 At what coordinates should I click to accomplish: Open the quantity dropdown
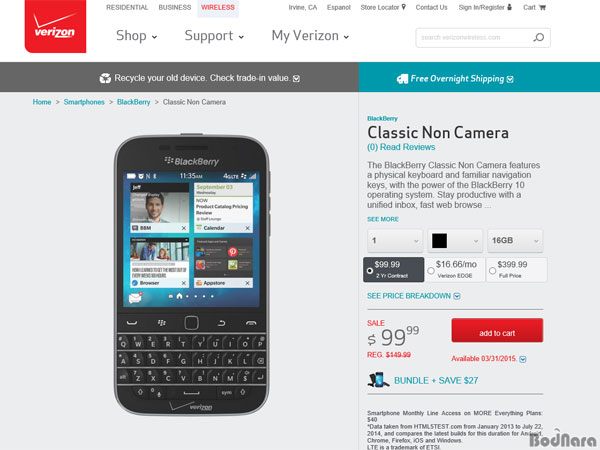395,240
